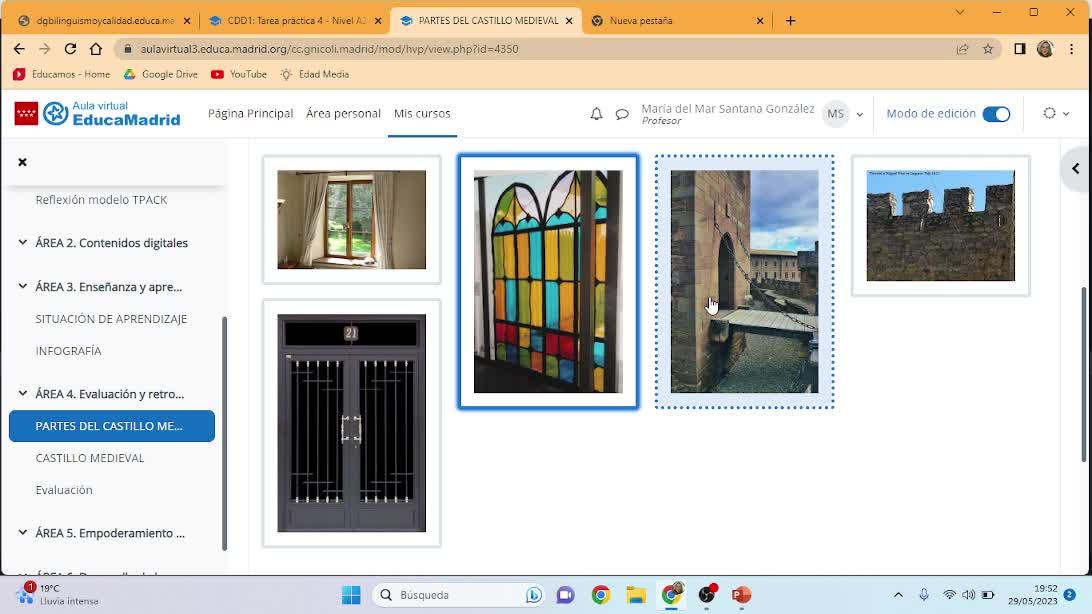Click the tab search chevron in title bar

coord(960,12)
